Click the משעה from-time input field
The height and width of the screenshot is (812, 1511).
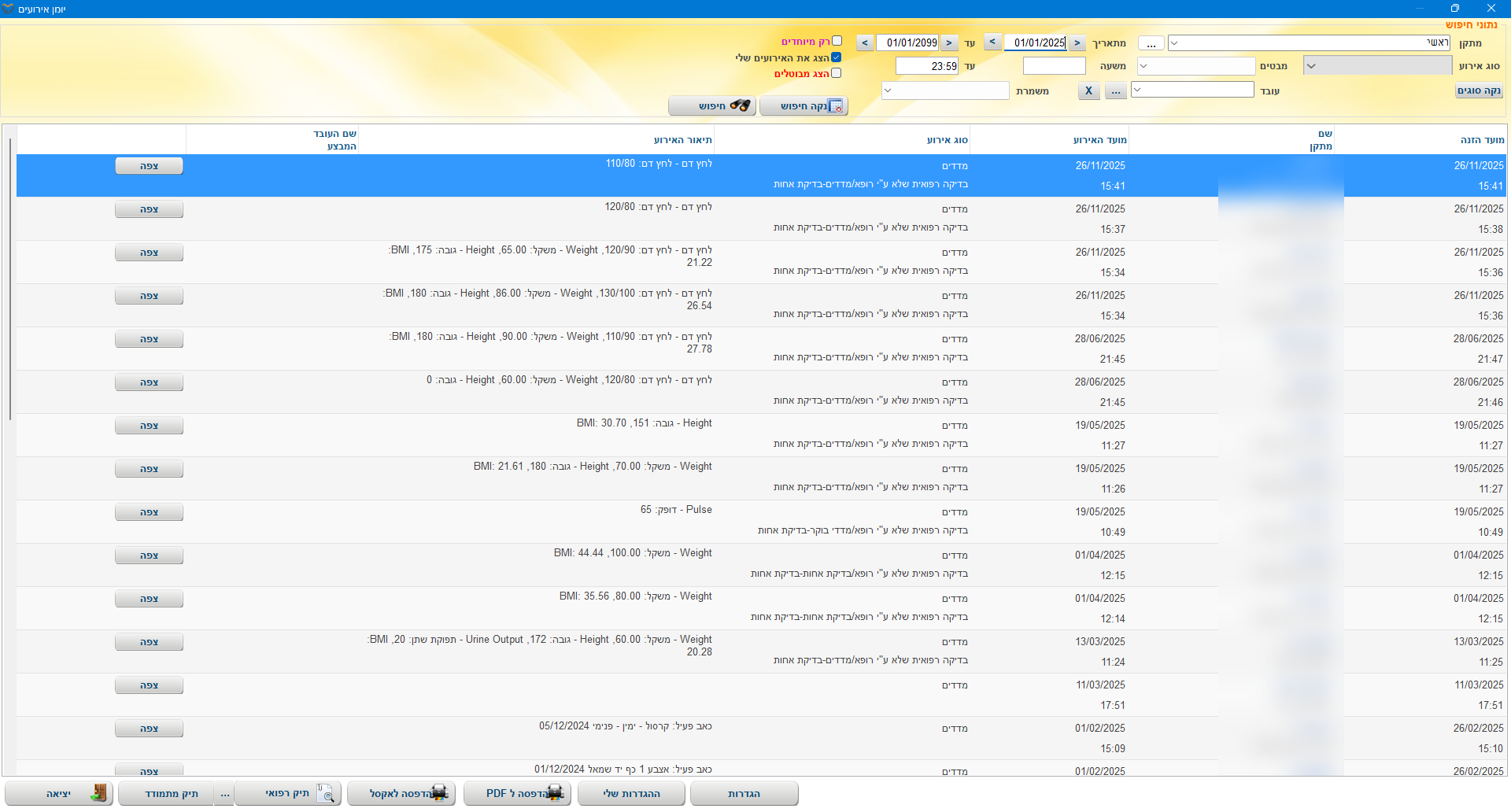1054,66
